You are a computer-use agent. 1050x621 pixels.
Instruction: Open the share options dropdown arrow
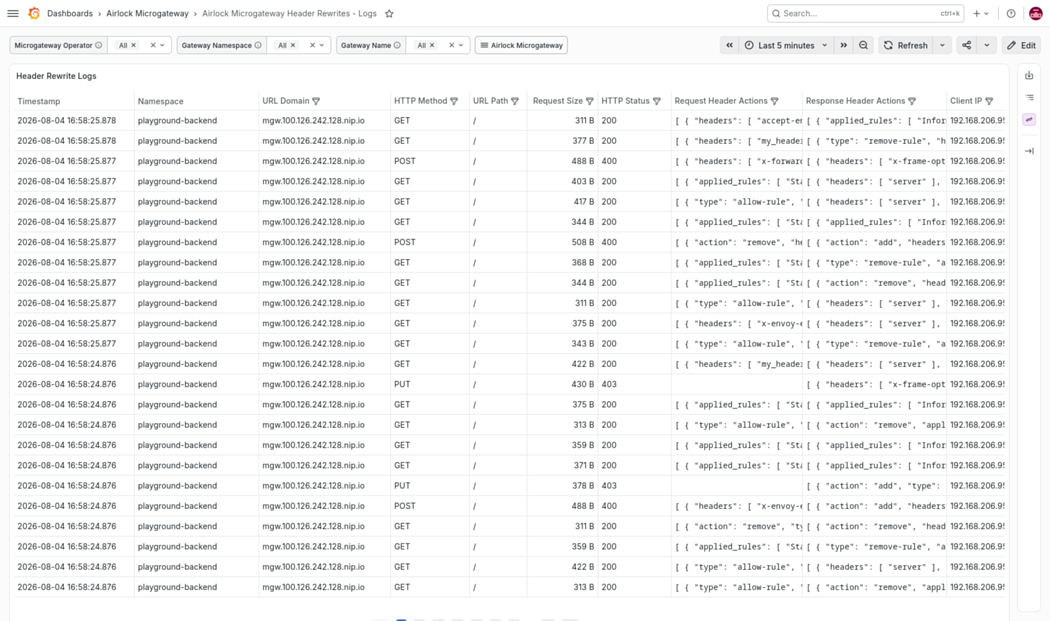pyautogui.click(x=986, y=46)
